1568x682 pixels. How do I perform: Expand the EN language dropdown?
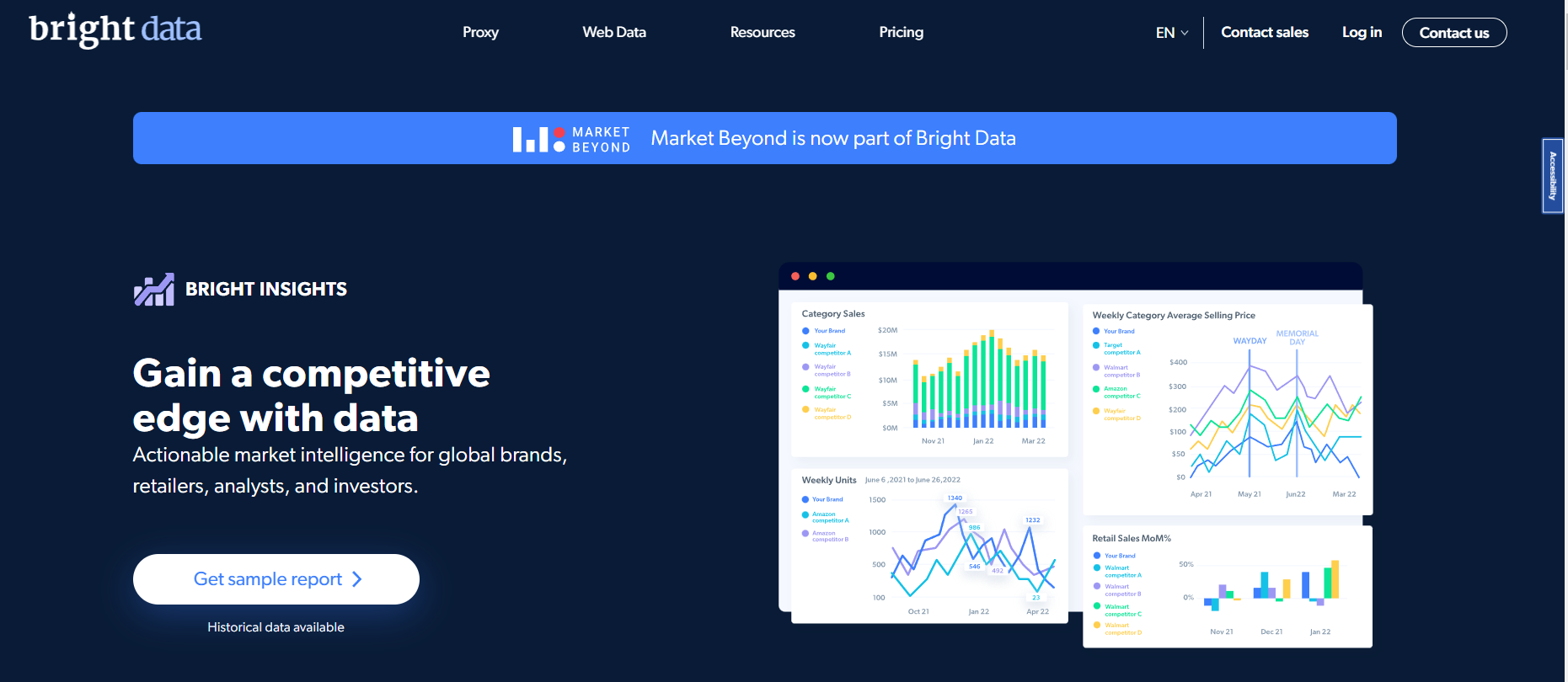click(1172, 33)
